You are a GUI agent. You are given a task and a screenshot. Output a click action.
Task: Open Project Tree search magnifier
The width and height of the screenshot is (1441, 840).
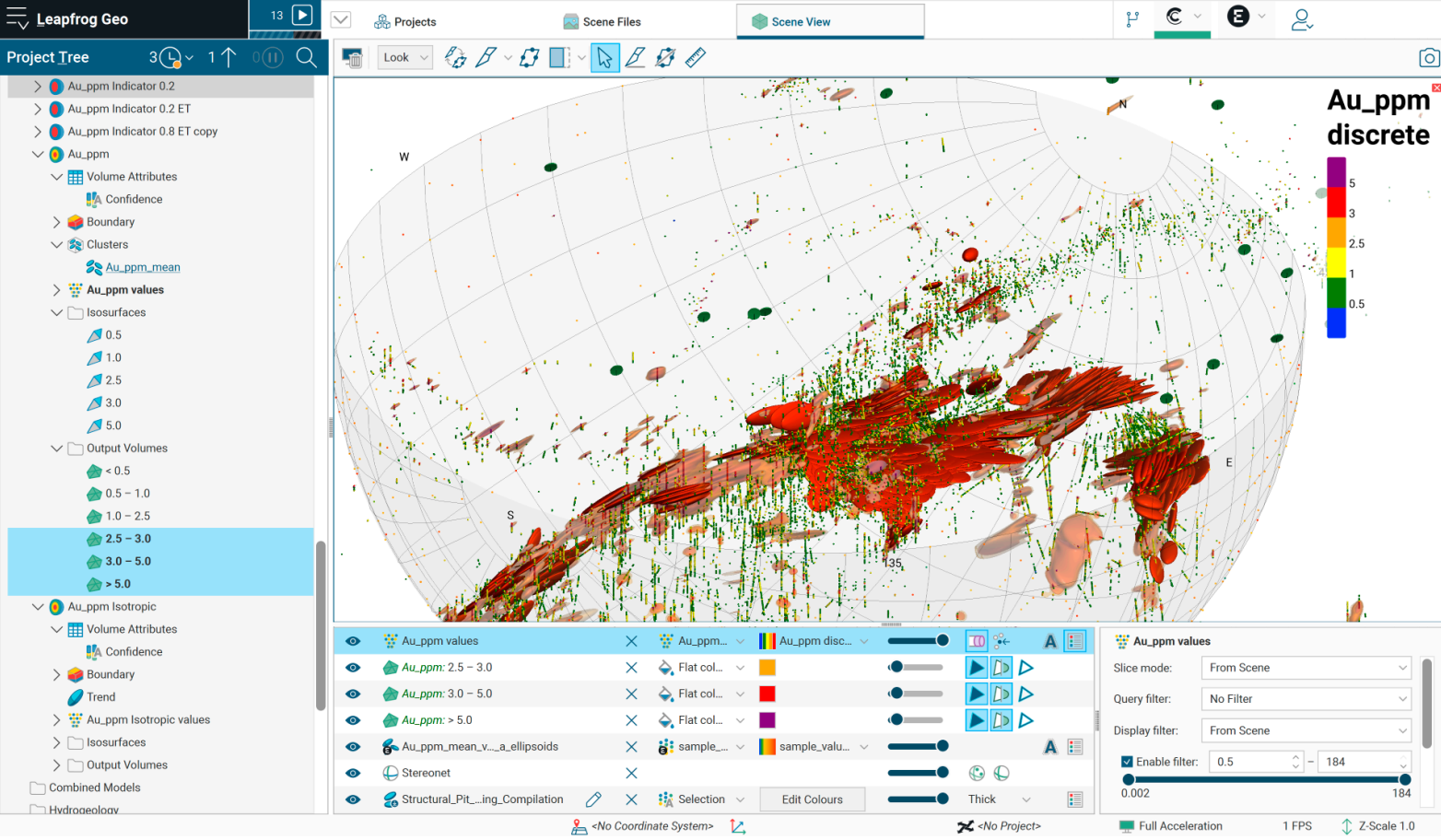click(x=307, y=57)
